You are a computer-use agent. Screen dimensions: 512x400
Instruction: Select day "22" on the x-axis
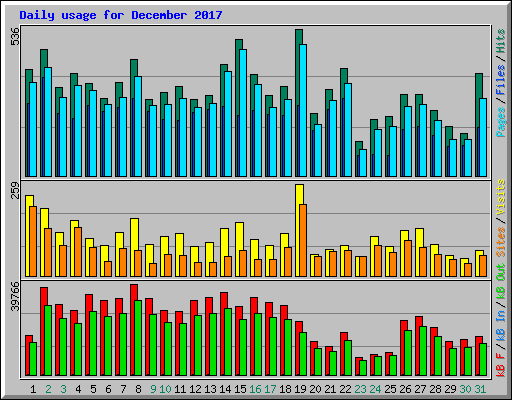coord(345,389)
